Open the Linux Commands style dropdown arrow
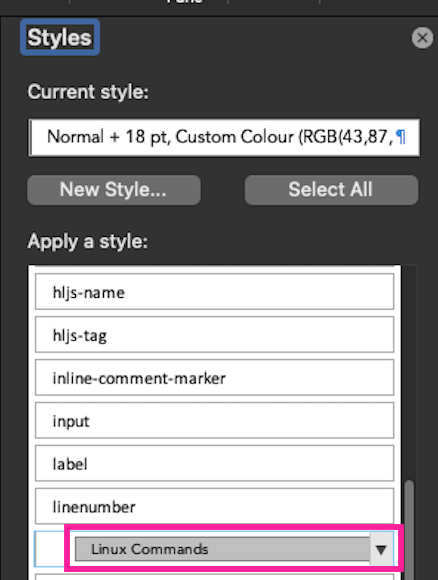 (381, 549)
